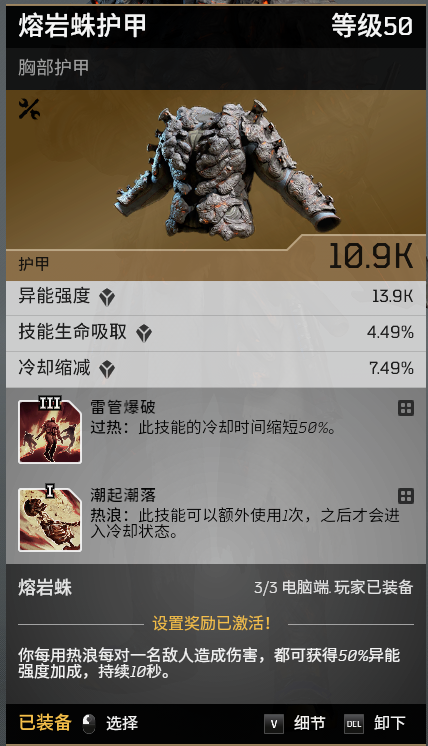Image resolution: width=428 pixels, height=746 pixels.
Task: Click the shard icon beside 技能生命吸取
Action: click(144, 334)
